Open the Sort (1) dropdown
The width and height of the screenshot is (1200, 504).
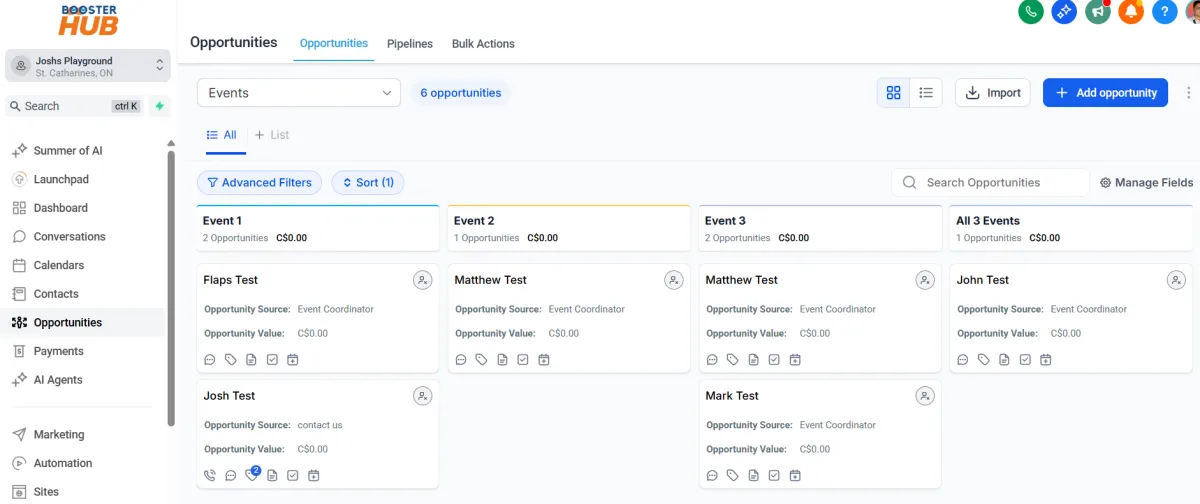tap(368, 183)
